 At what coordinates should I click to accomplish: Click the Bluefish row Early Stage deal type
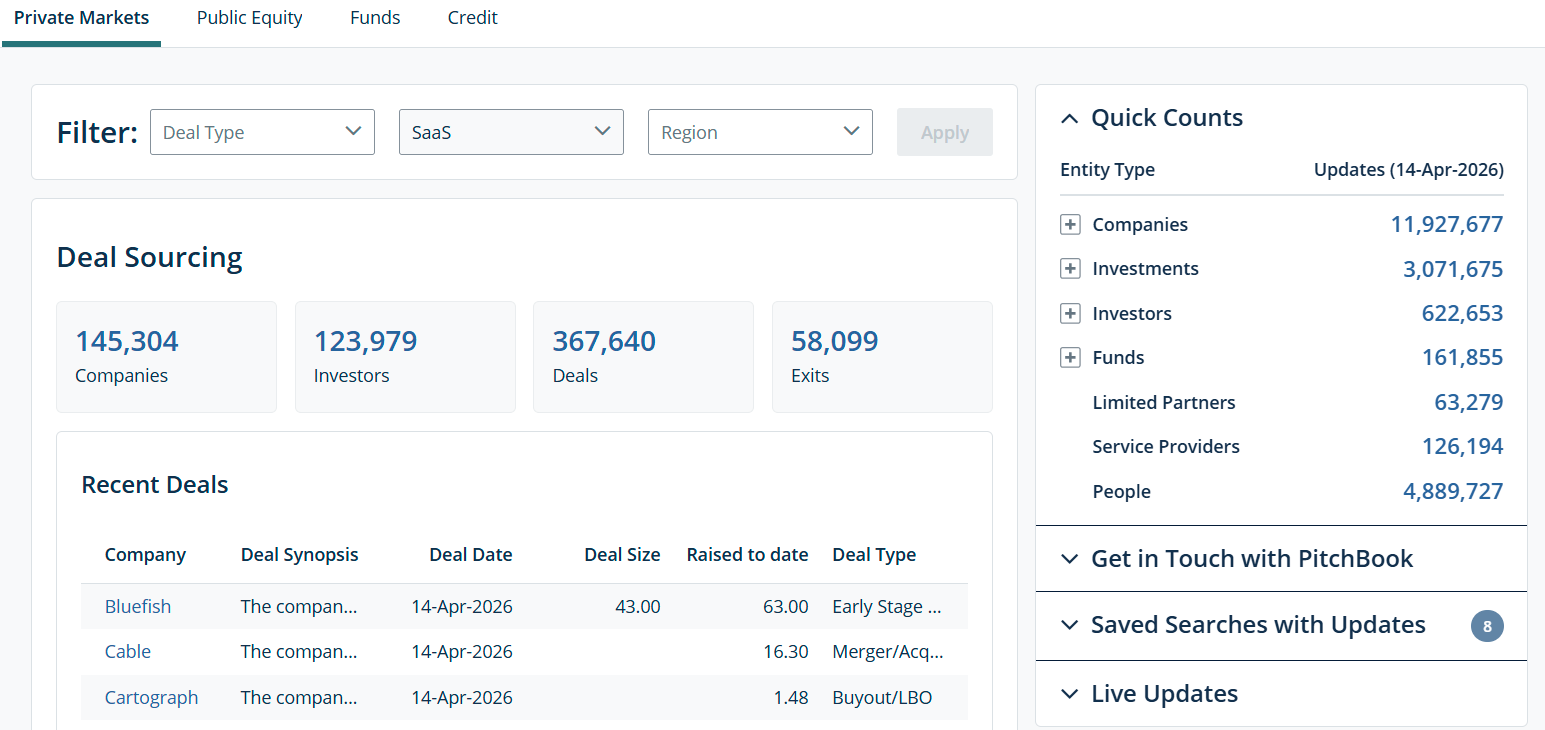[887, 606]
